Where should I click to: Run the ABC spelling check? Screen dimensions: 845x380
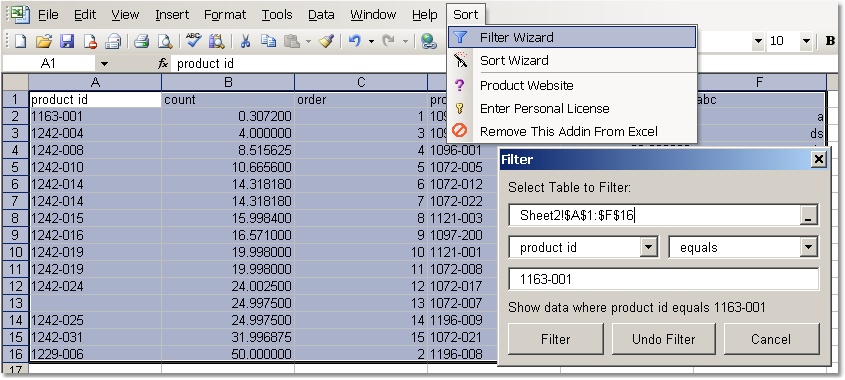click(193, 40)
